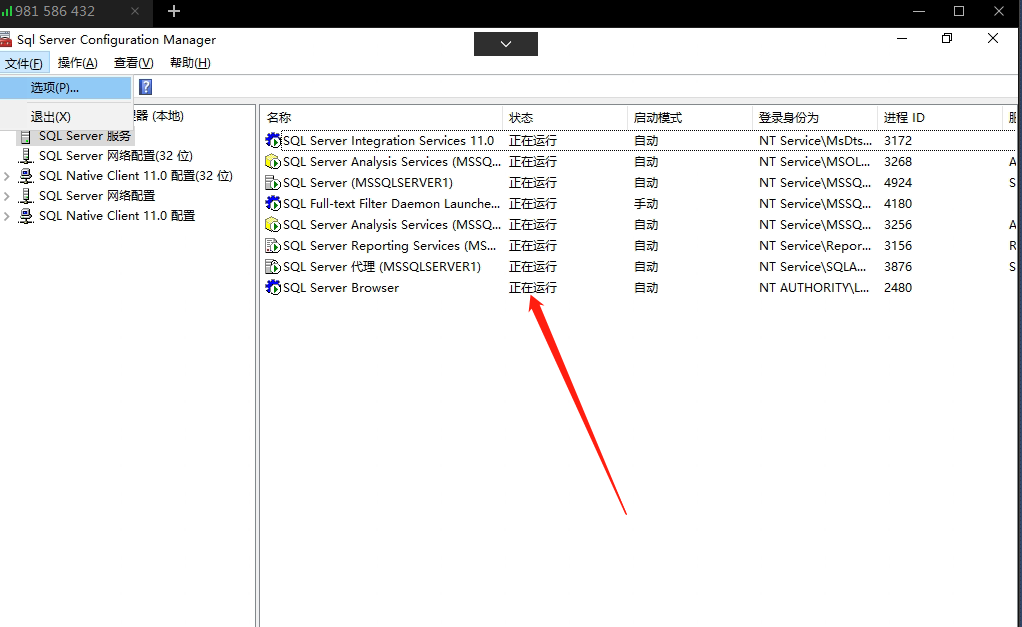Open the 查看(V) menu
The width and height of the screenshot is (1022, 627).
point(134,63)
